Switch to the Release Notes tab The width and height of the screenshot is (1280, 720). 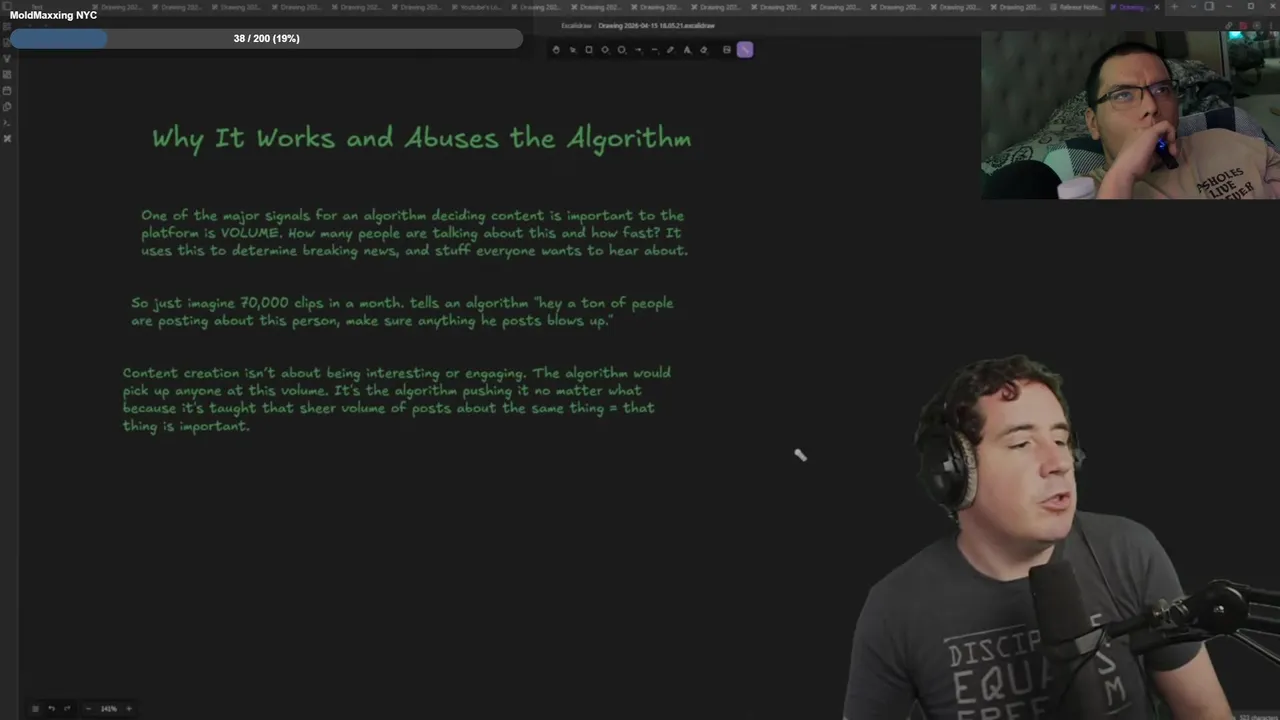coord(1078,7)
